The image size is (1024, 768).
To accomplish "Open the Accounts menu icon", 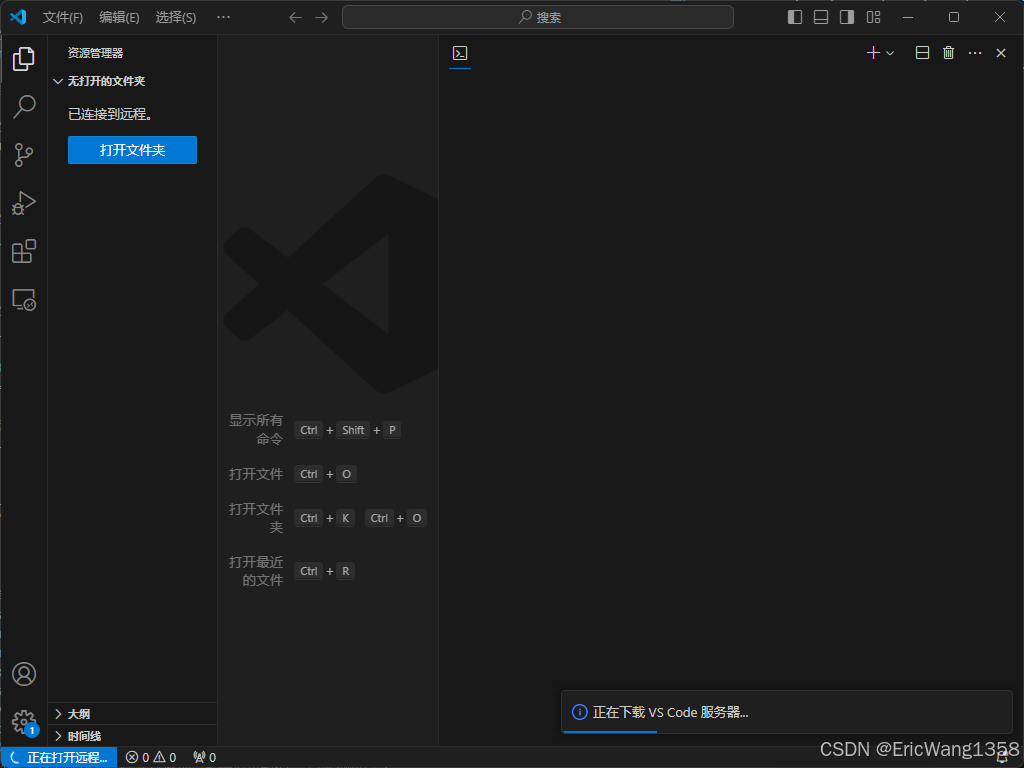I will click(24, 674).
